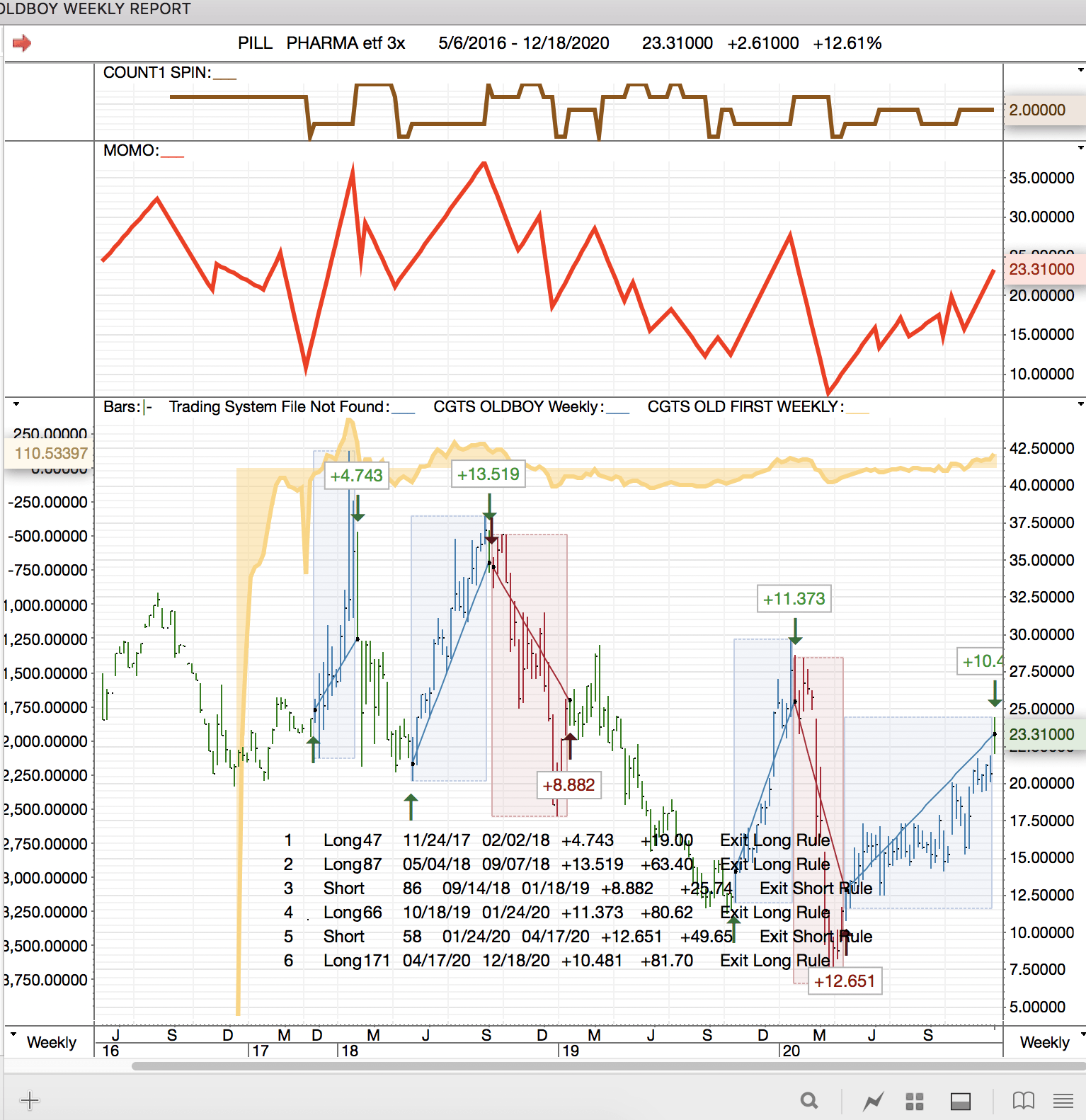
Task: Open the price pane right-axis dropdown triangle
Action: 1080,404
